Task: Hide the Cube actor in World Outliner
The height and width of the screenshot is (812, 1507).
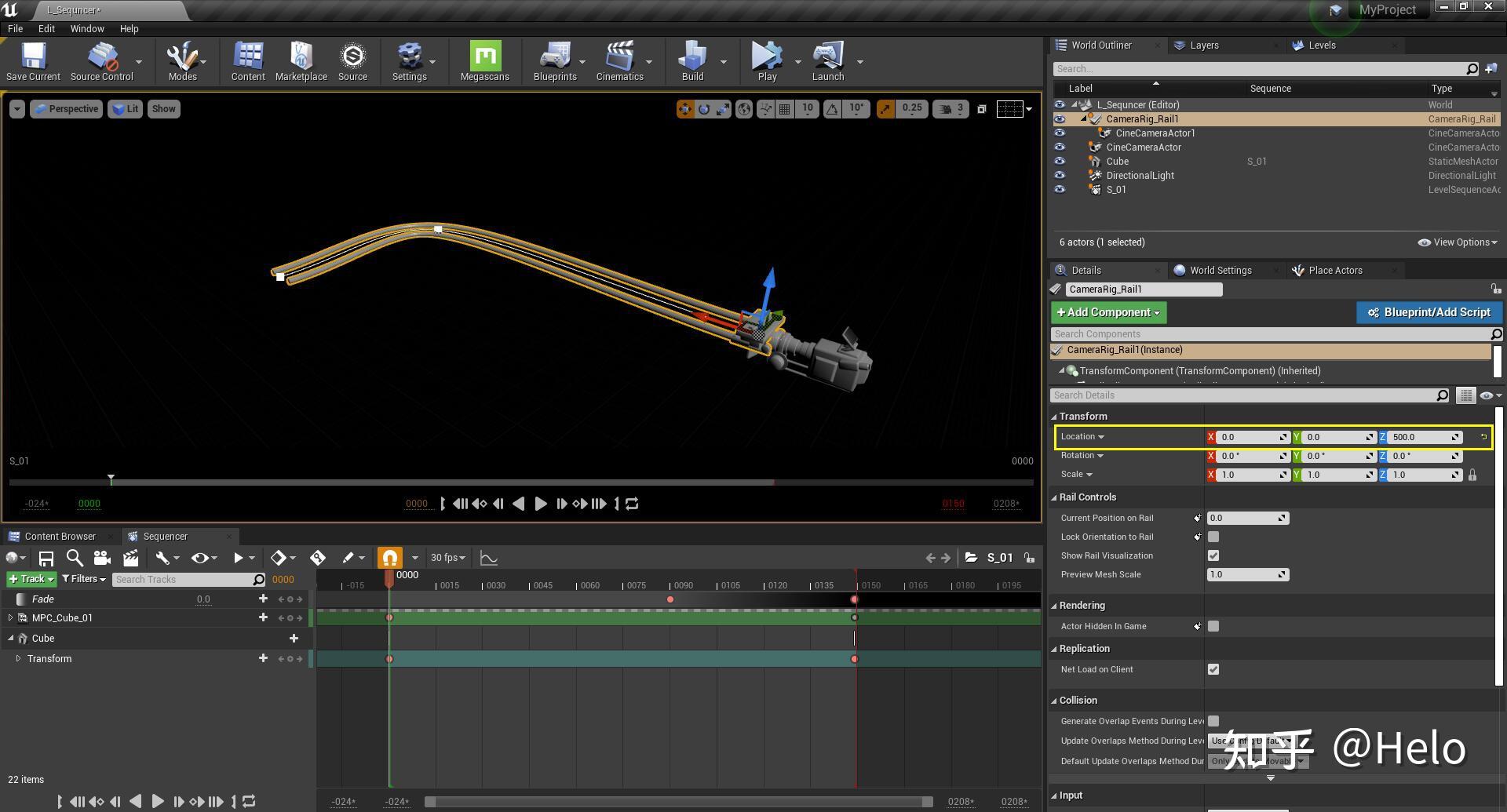Action: (x=1060, y=161)
